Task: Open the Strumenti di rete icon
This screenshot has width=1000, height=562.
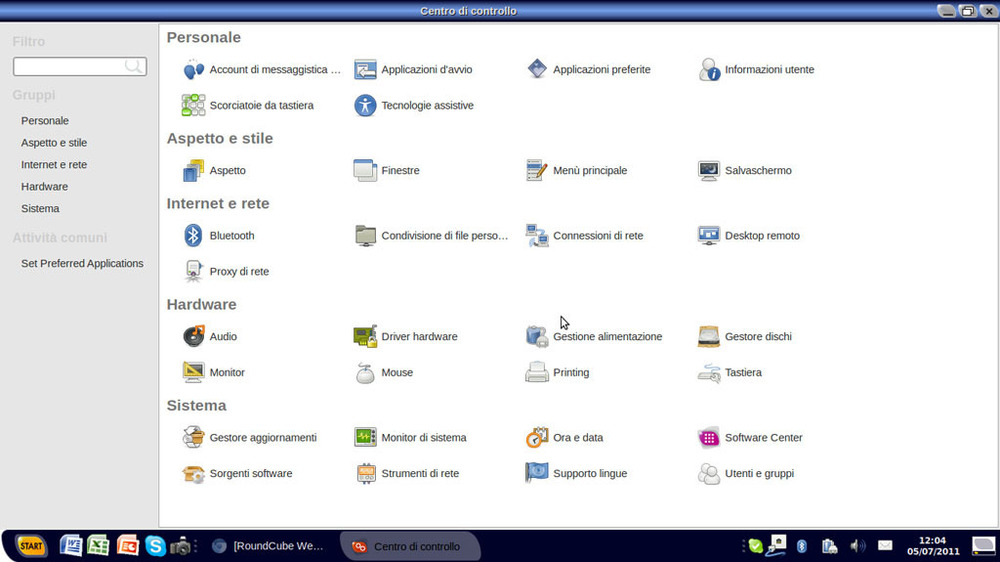Action: 365,473
